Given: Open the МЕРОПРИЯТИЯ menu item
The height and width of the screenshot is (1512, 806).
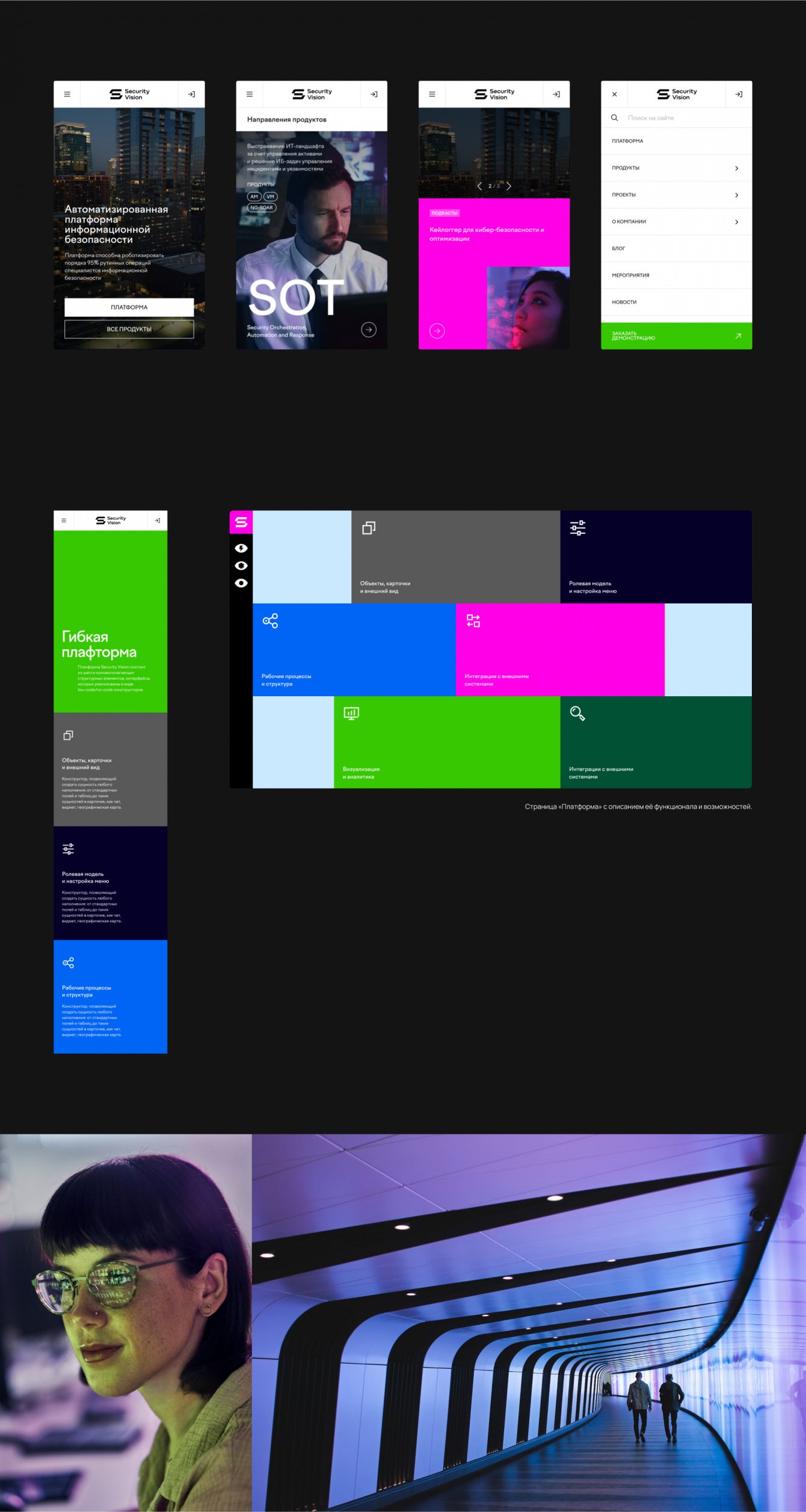Looking at the screenshot, I should [x=676, y=275].
